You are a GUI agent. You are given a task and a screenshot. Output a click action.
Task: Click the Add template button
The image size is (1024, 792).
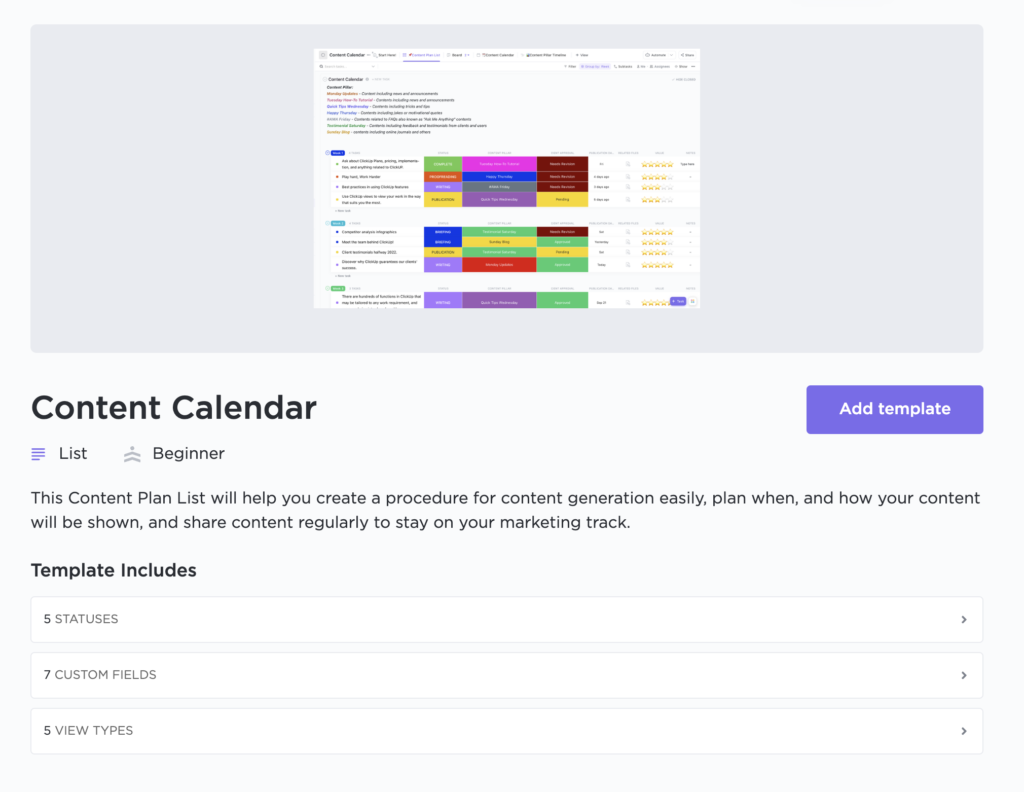pyautogui.click(x=894, y=409)
